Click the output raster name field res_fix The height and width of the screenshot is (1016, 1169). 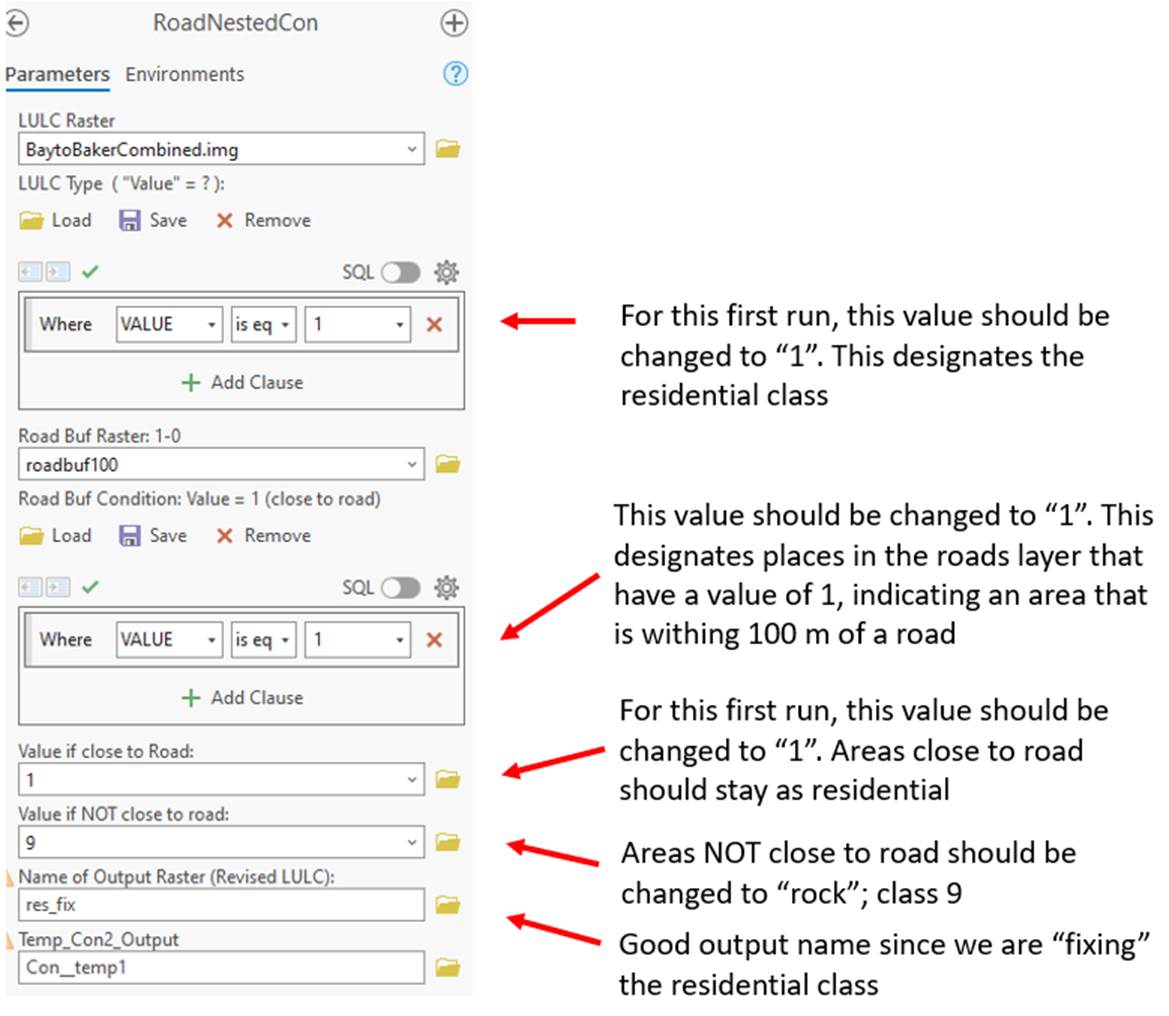pyautogui.click(x=221, y=905)
